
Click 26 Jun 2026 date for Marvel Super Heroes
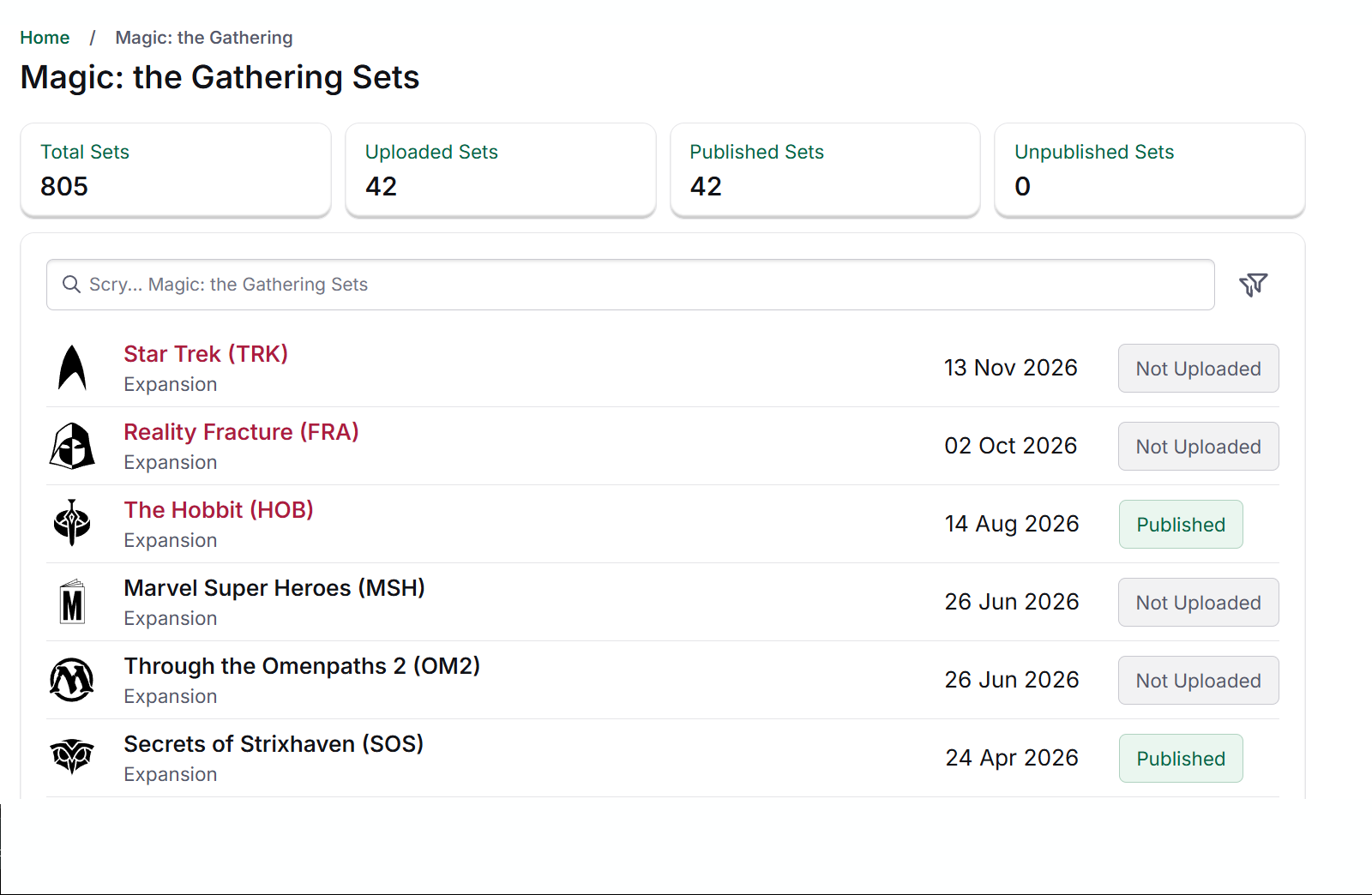[1012, 602]
